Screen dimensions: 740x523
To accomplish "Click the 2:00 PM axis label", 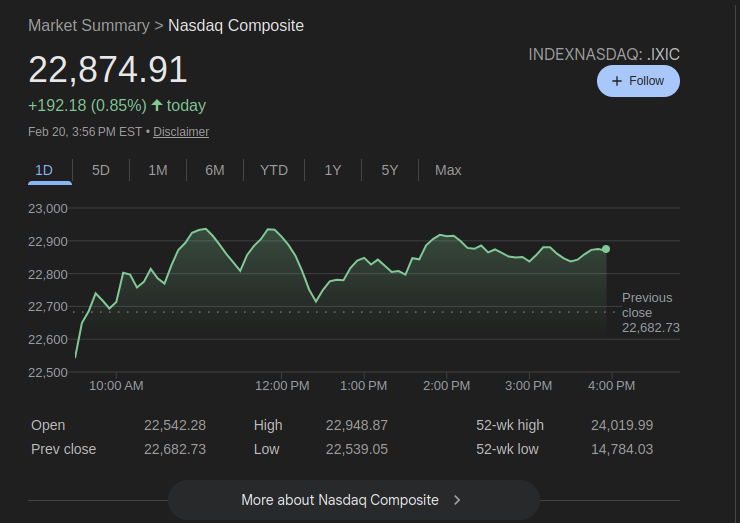I will 446,386.
